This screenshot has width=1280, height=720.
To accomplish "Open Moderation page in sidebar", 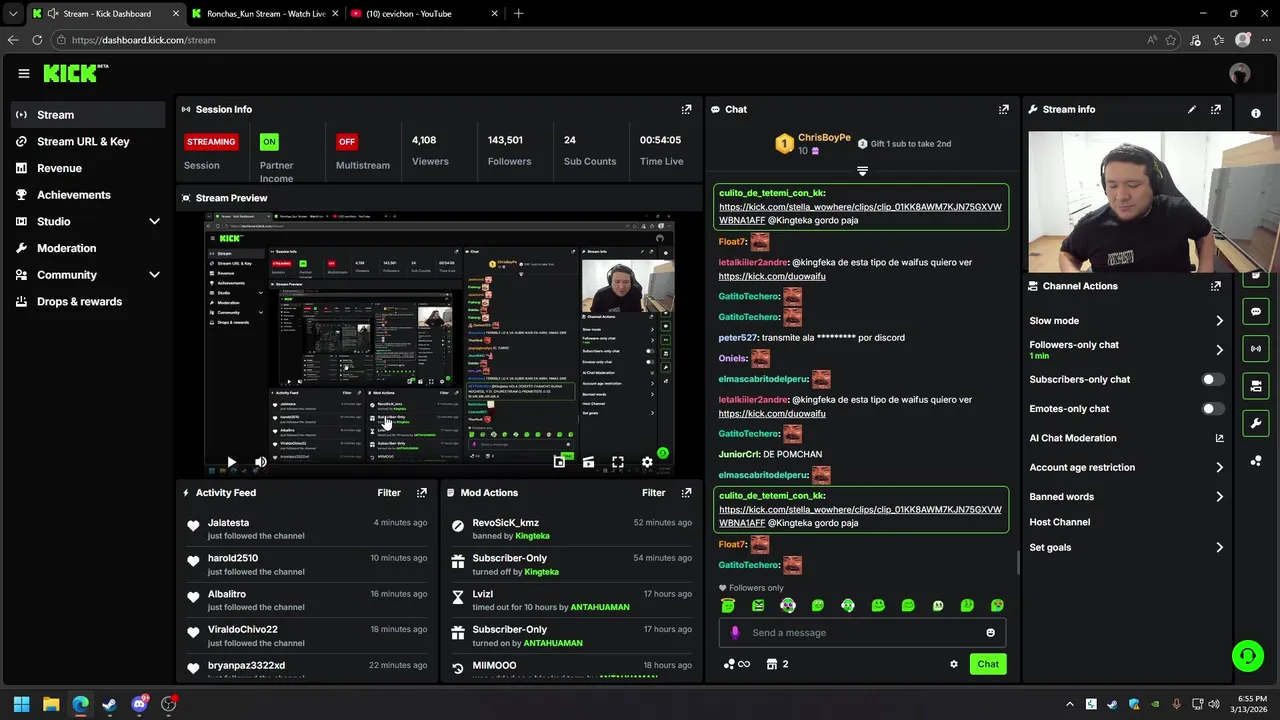I will (x=88, y=248).
